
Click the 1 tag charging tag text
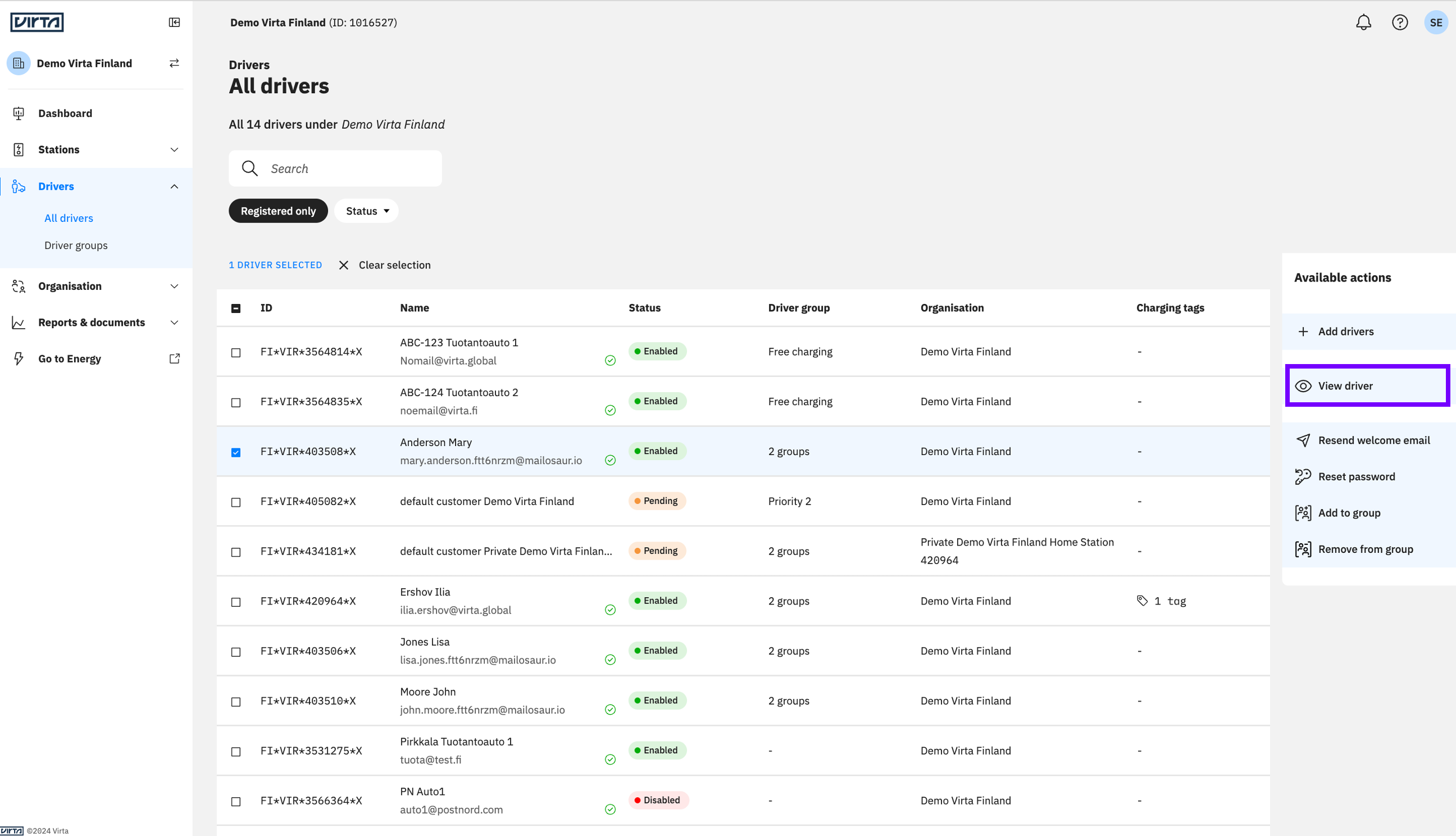(x=1170, y=601)
